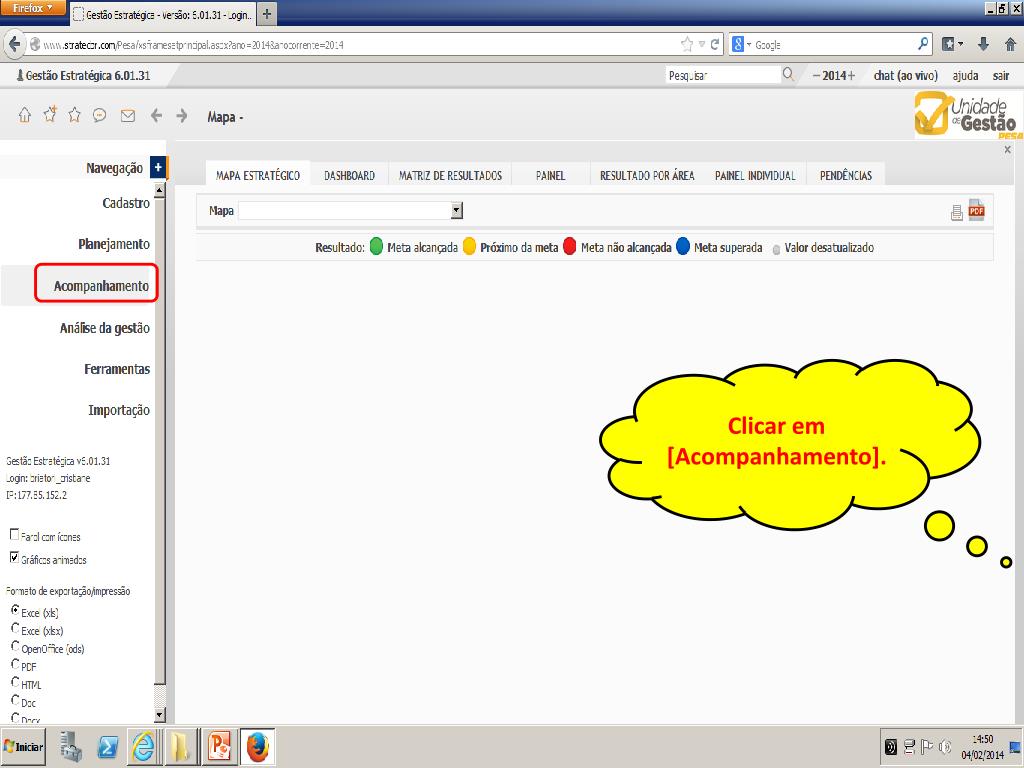This screenshot has width=1024, height=768.
Task: Open the favorites star icon
Action: tap(74, 116)
